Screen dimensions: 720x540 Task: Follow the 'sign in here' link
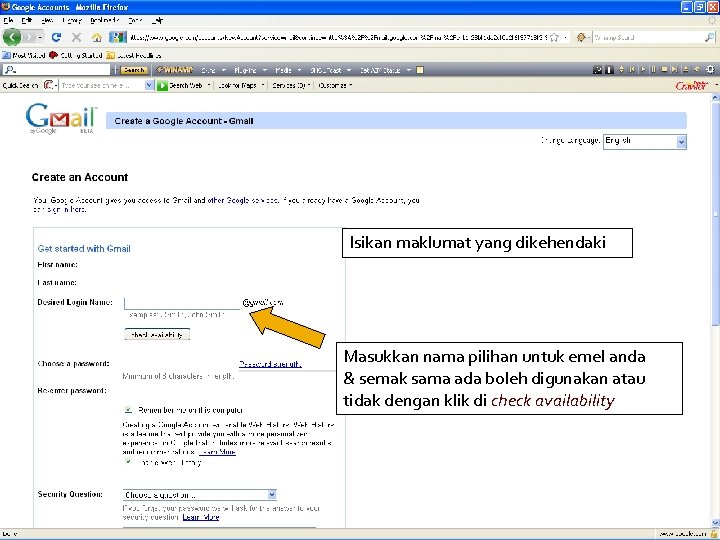coord(66,209)
